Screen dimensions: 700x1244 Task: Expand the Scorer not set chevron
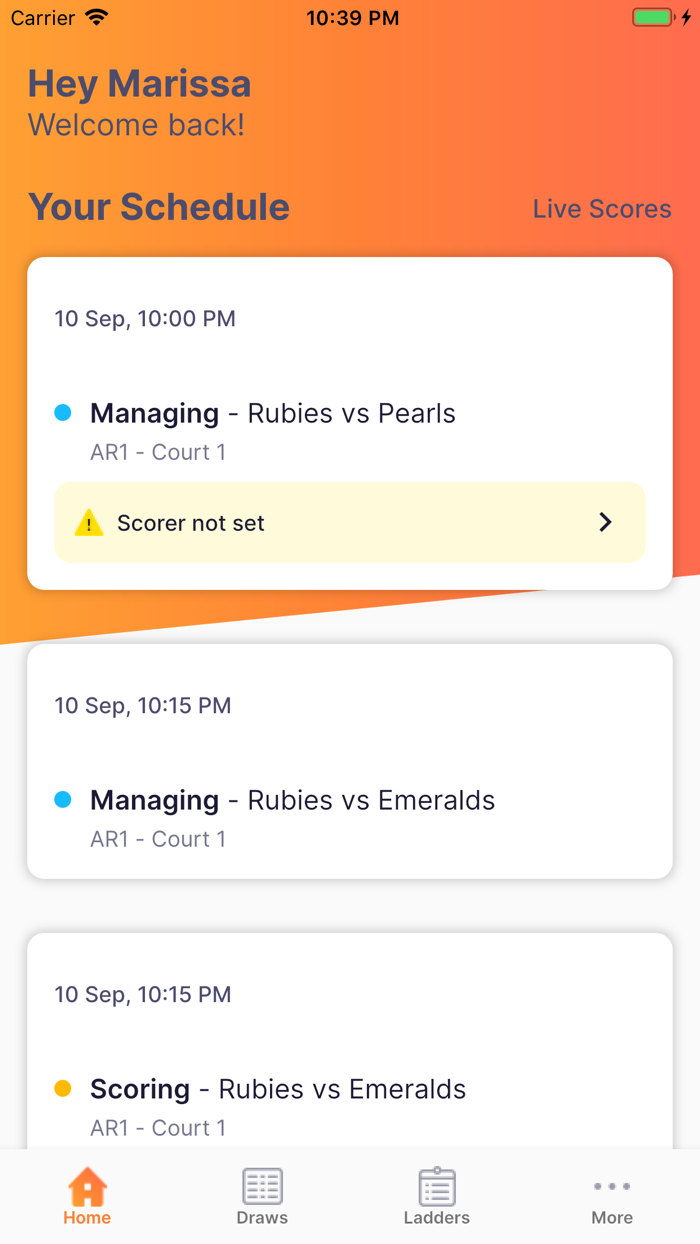(604, 522)
